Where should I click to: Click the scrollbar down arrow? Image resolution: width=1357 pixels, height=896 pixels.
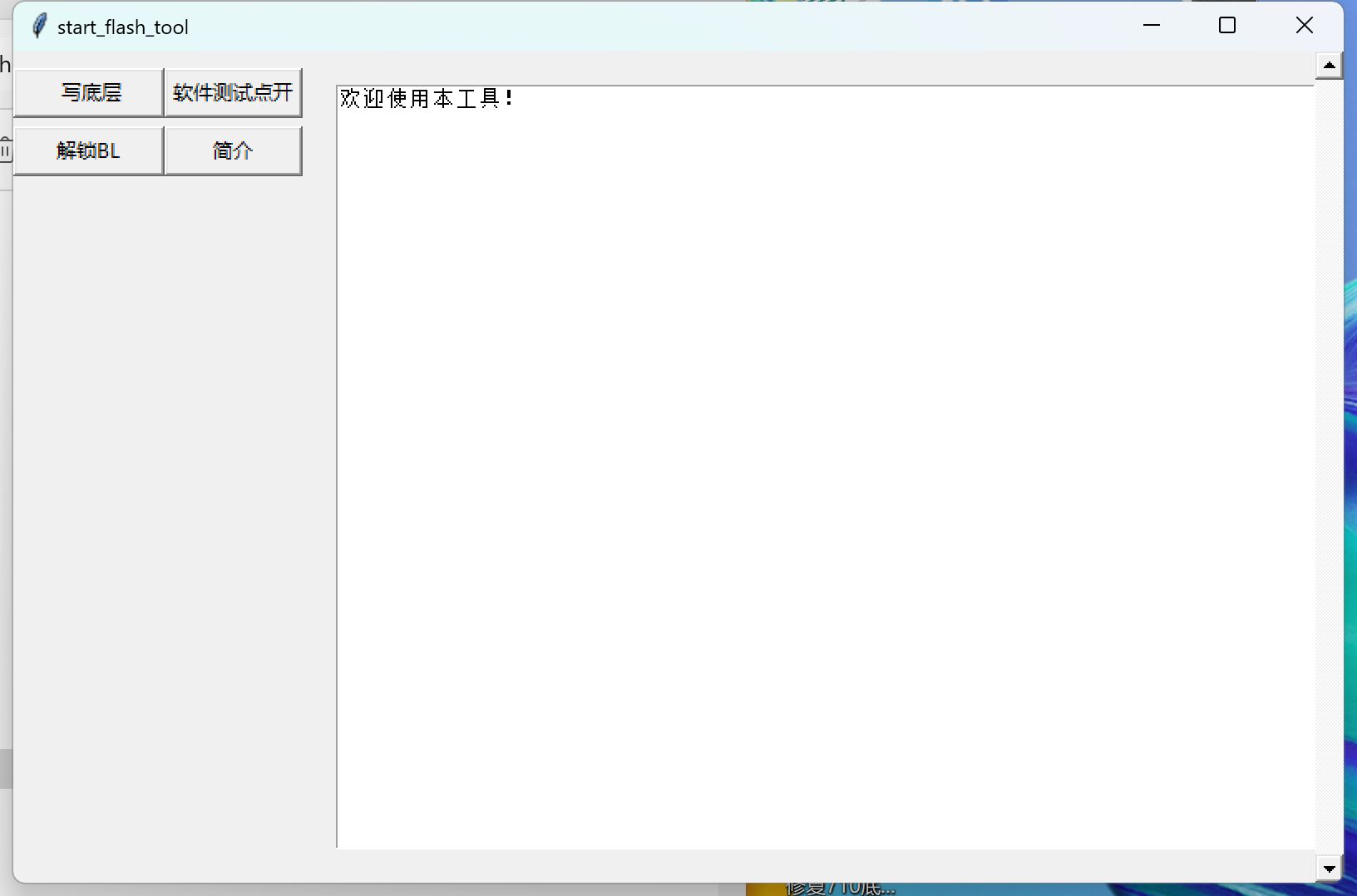[1329, 869]
